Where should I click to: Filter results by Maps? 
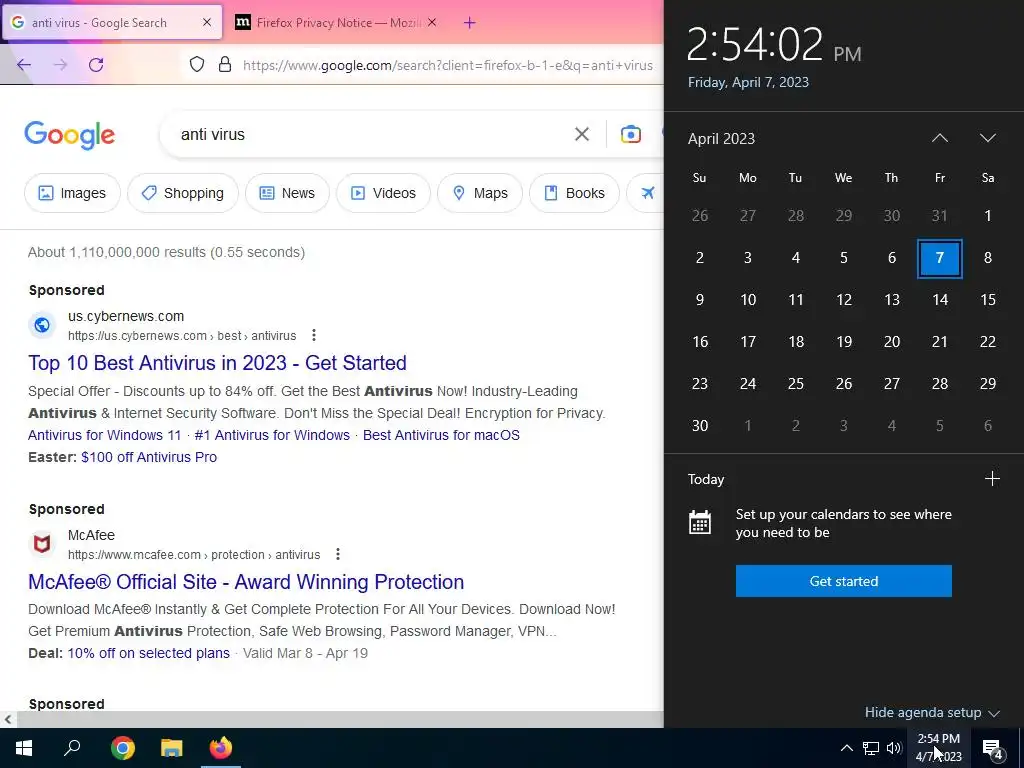tap(480, 193)
